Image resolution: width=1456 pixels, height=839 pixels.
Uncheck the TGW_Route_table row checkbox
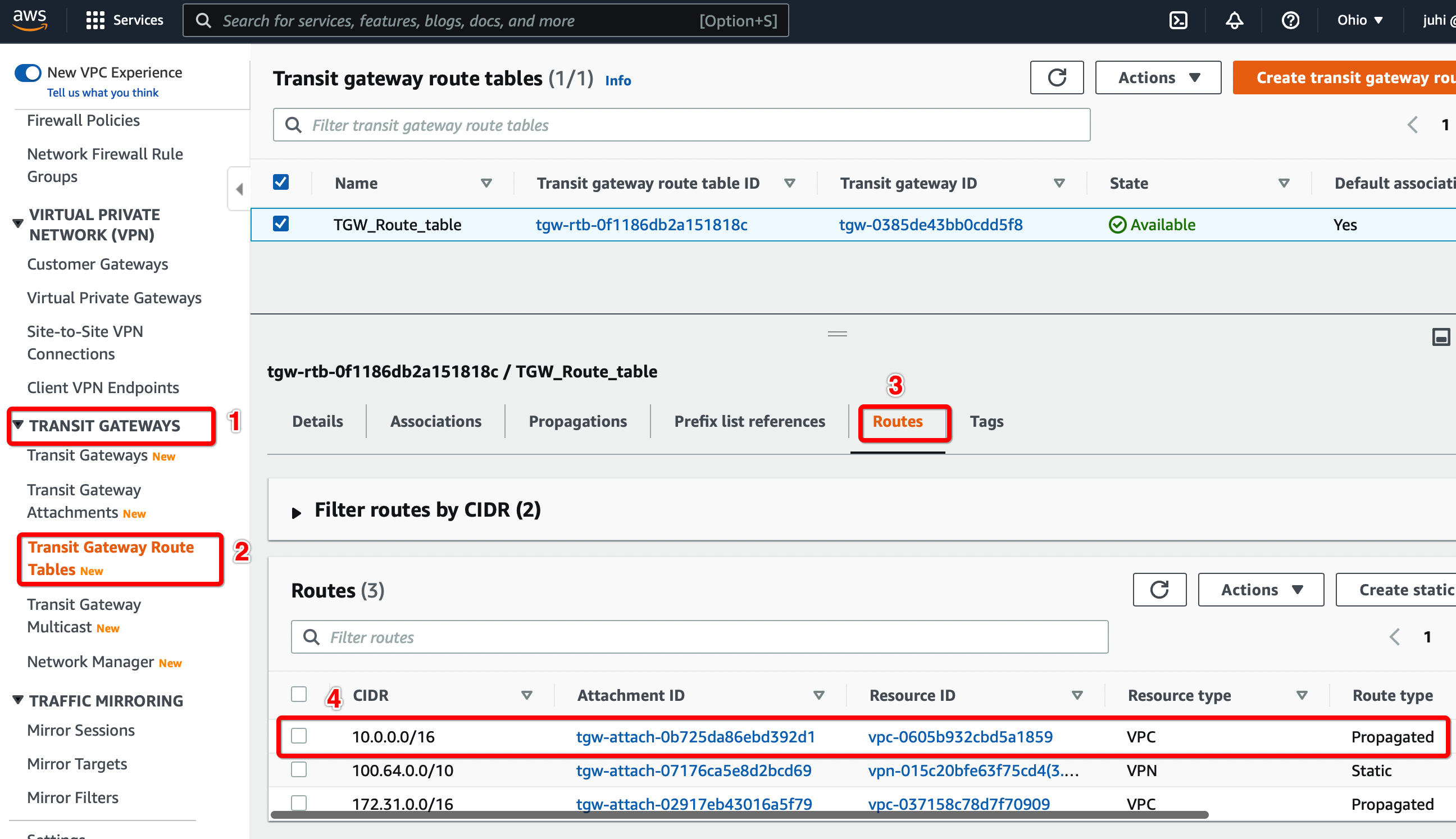tap(281, 224)
